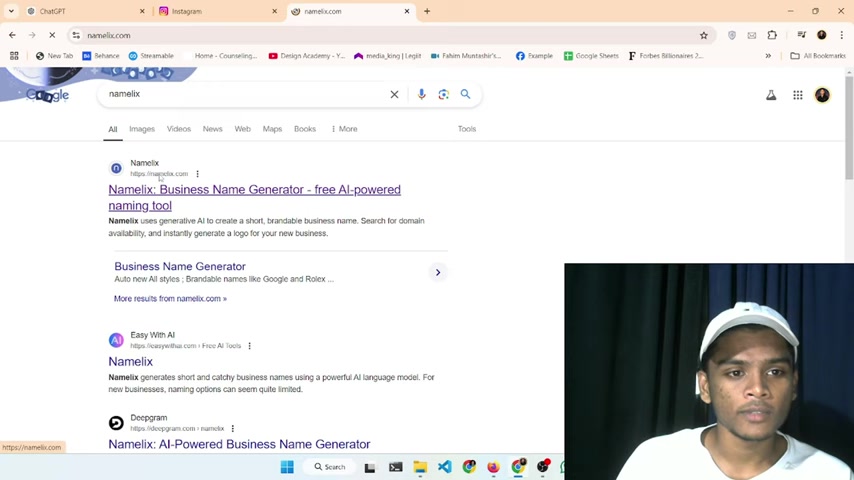Open the Google account avatar
Image resolution: width=854 pixels, height=480 pixels.
point(822,95)
